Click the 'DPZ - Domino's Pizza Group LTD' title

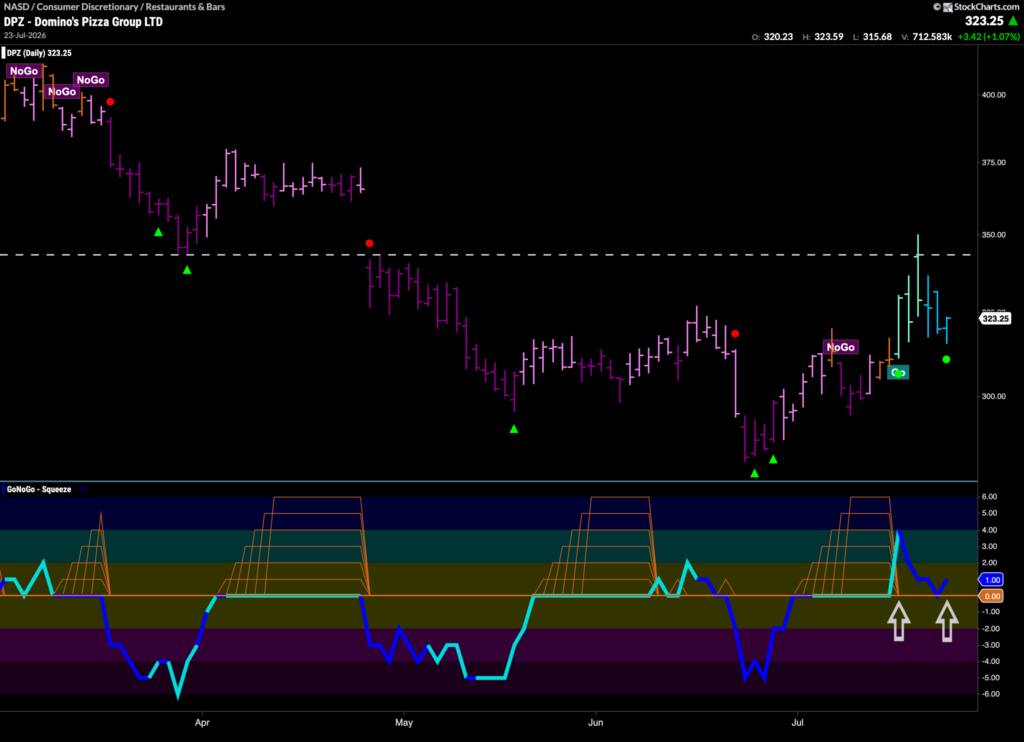coord(83,22)
